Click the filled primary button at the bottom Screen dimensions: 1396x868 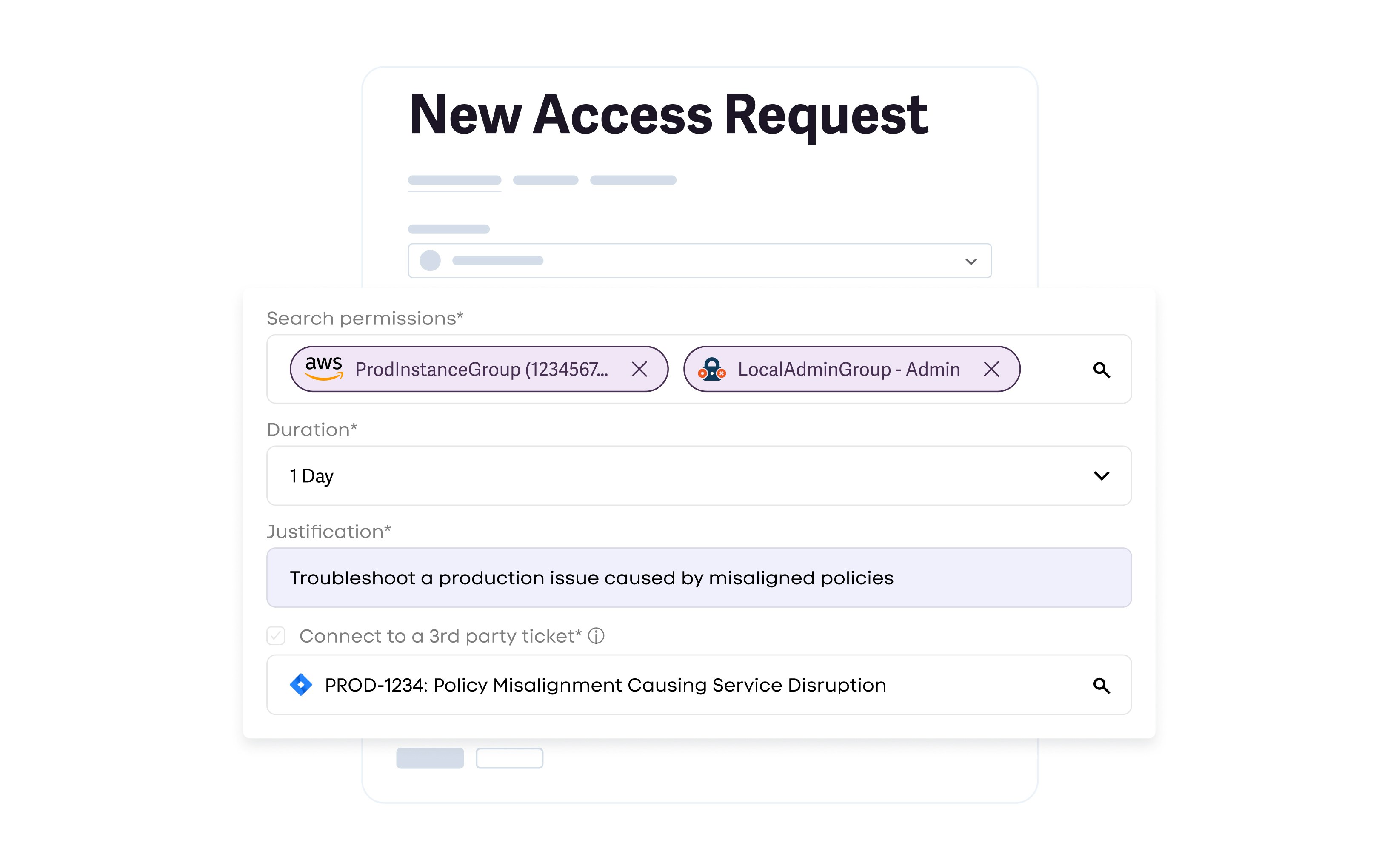point(430,758)
